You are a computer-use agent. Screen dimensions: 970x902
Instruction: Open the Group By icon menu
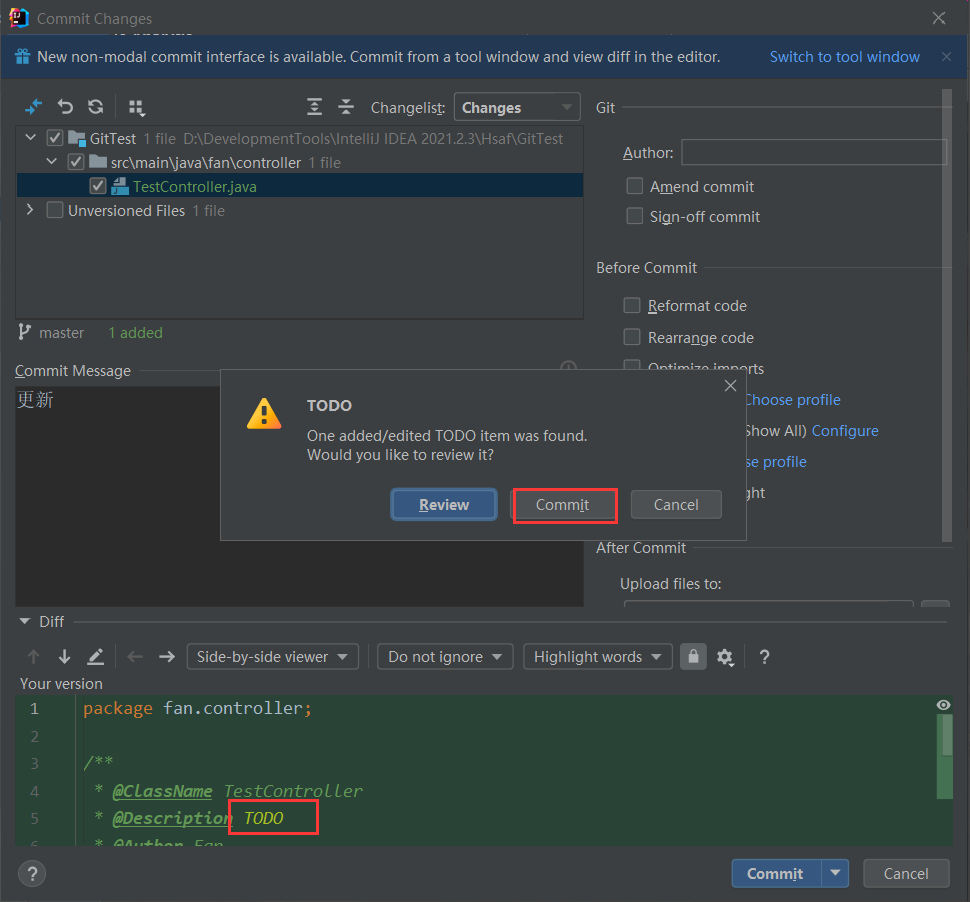coord(136,108)
